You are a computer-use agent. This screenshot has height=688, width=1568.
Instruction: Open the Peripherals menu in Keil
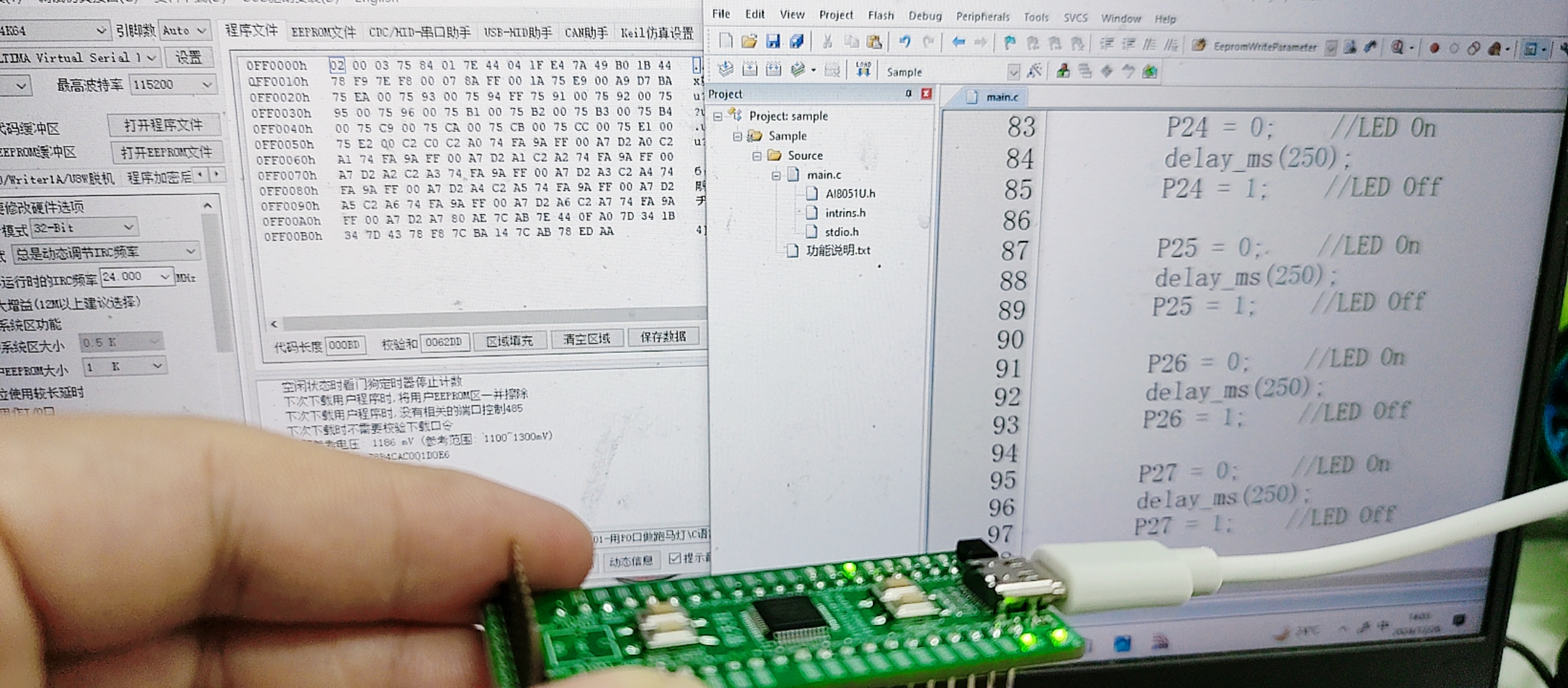[982, 17]
